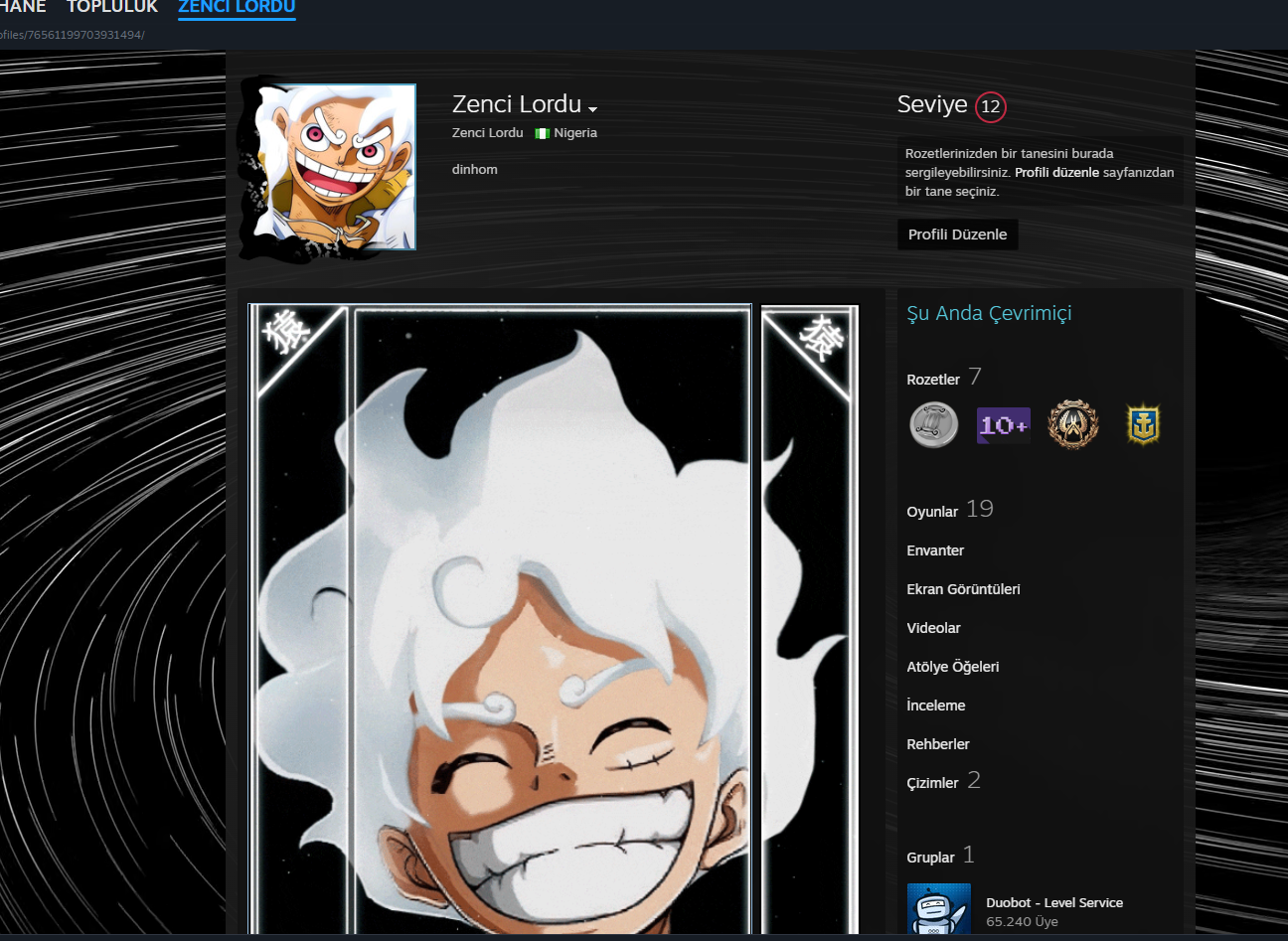Open the 'Duobot - Level Service' group link
The height and width of the screenshot is (941, 1288).
click(1054, 902)
